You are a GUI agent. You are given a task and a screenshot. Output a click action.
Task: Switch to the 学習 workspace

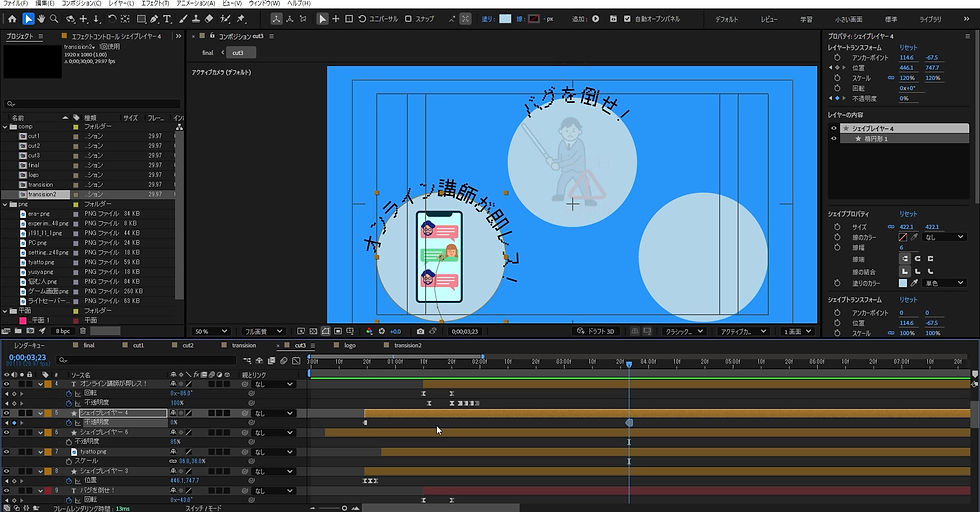point(806,19)
